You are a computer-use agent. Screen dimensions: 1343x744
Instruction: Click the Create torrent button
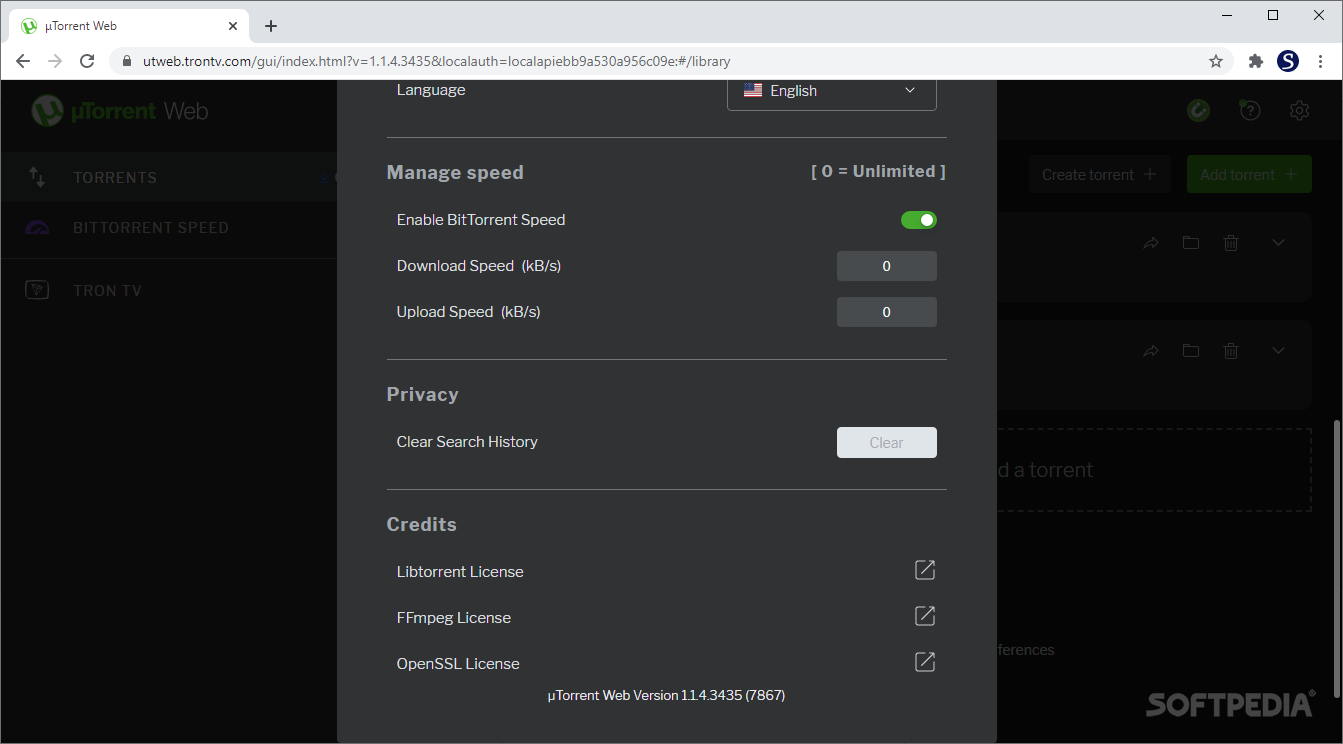1099,174
